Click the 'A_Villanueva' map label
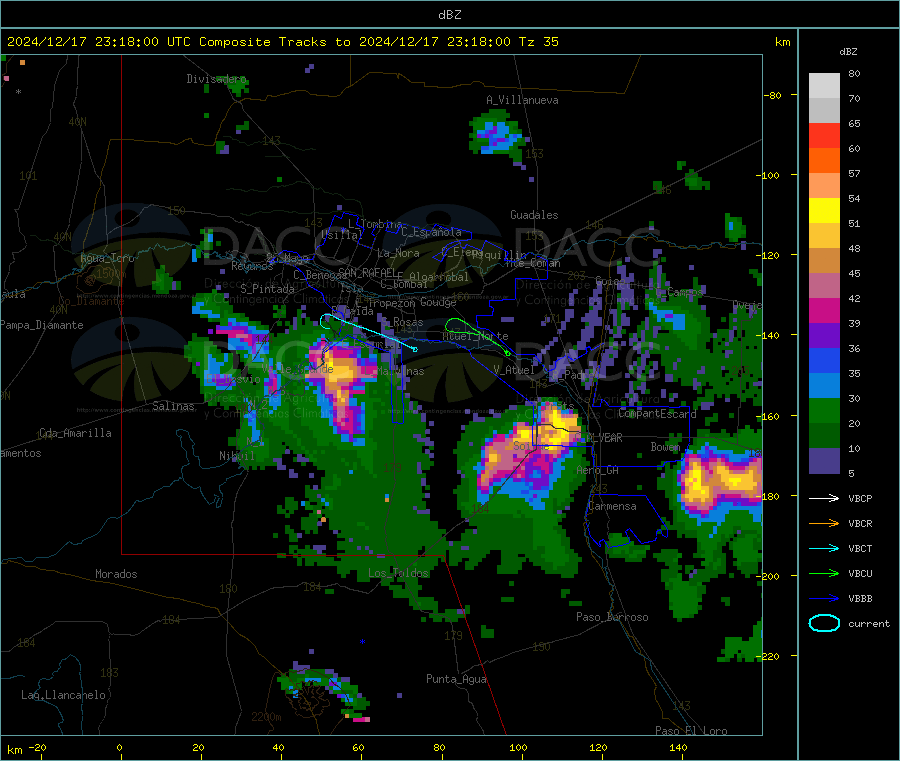The image size is (900, 761). pyautogui.click(x=522, y=100)
